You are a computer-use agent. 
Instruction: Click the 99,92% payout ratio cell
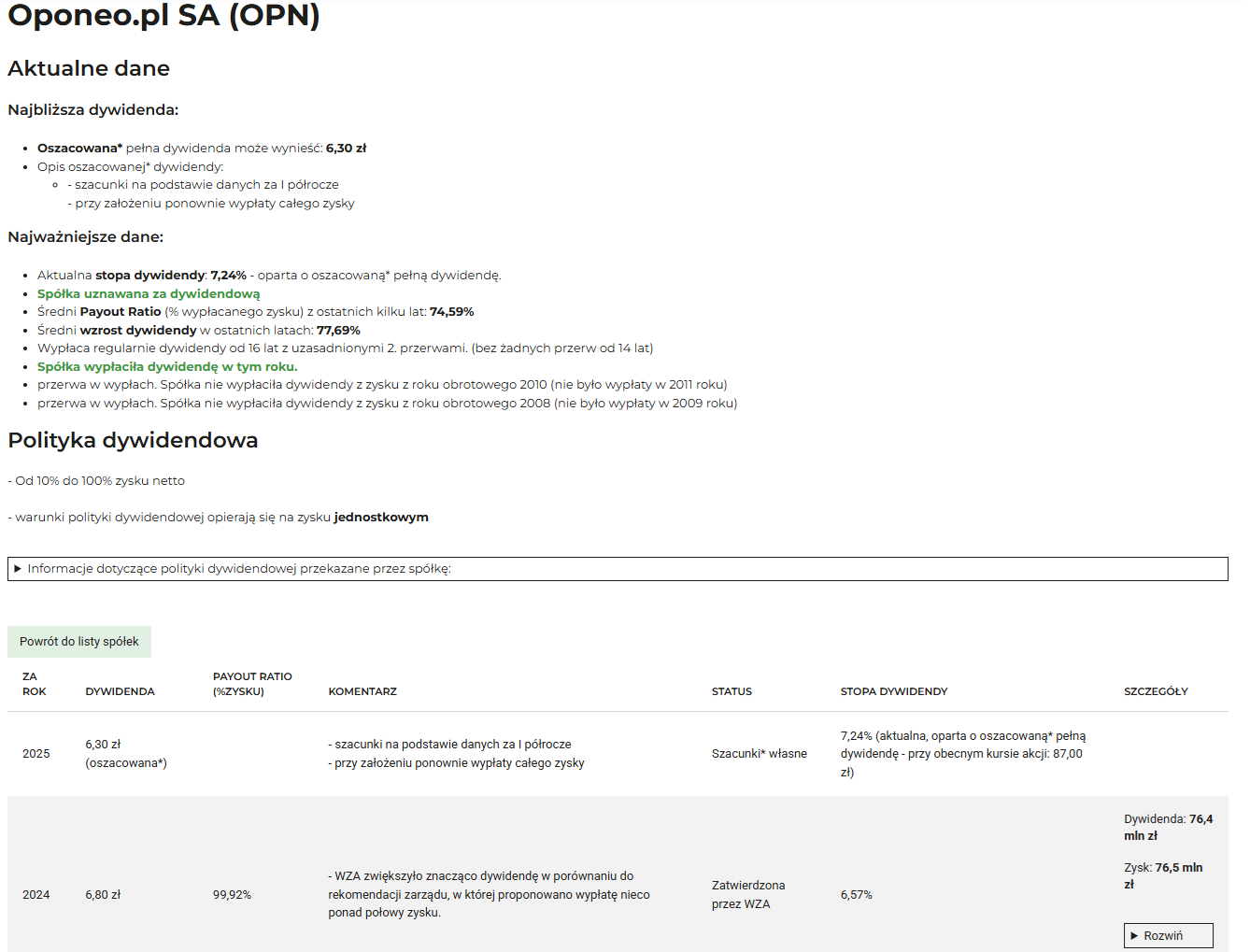[x=232, y=894]
